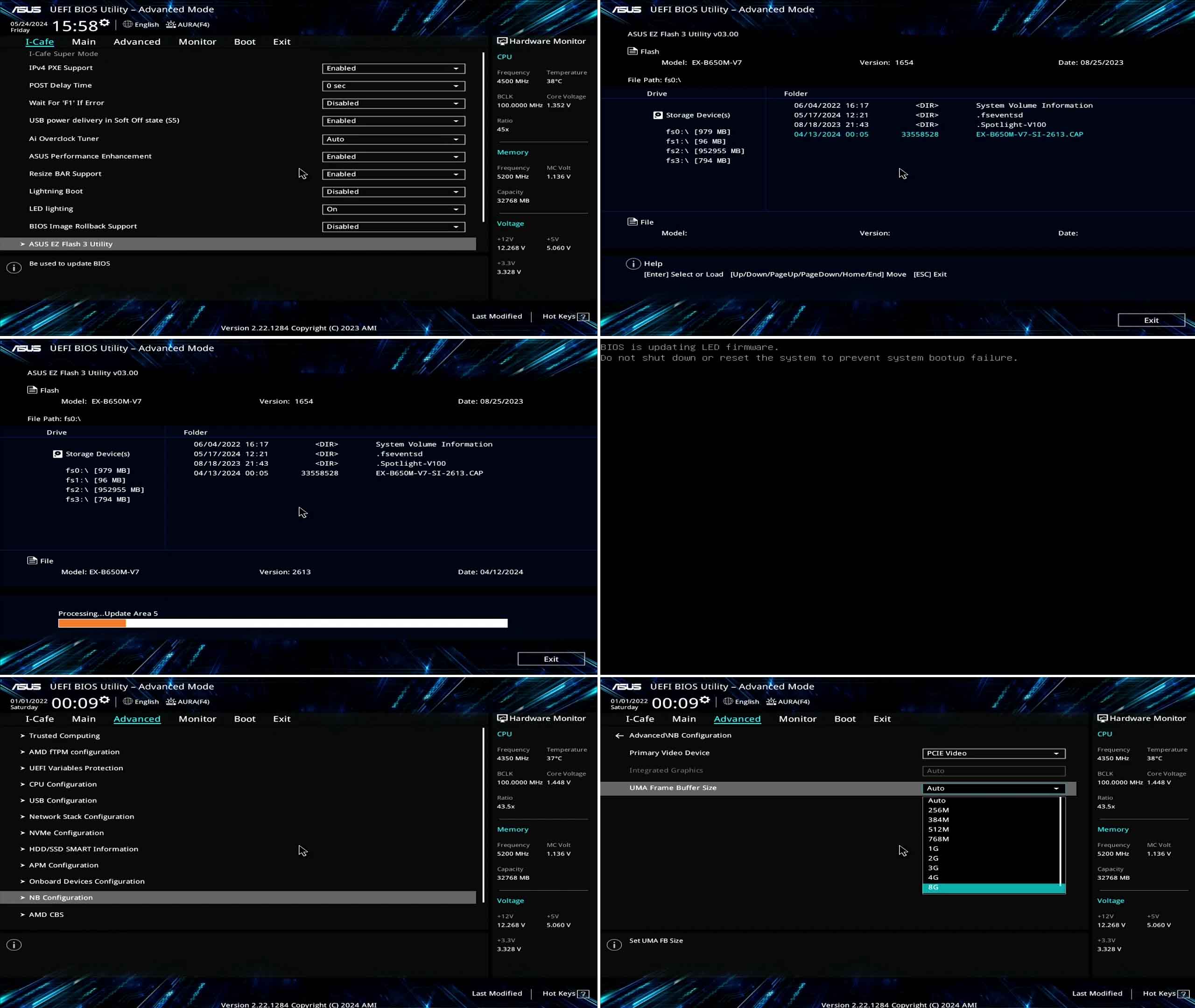Open the IPv4 PXE Support dropdown
The height and width of the screenshot is (1008, 1195).
point(393,68)
